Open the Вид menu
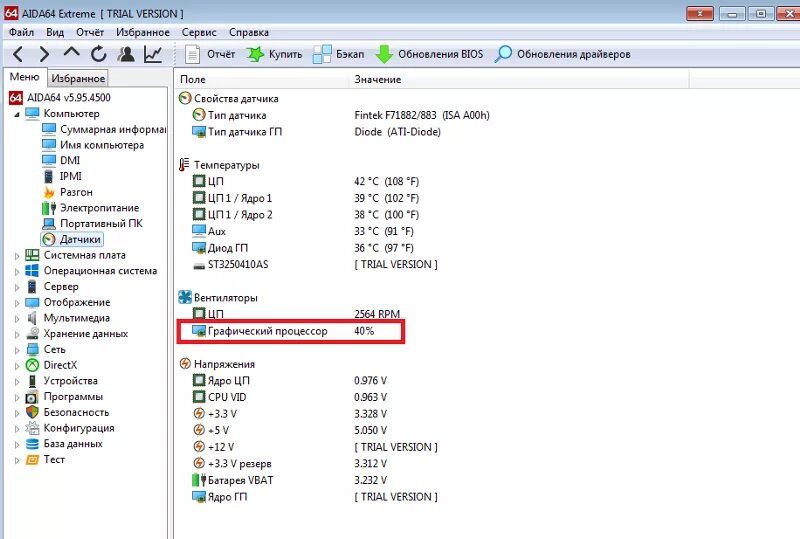The image size is (800, 539). point(55,32)
